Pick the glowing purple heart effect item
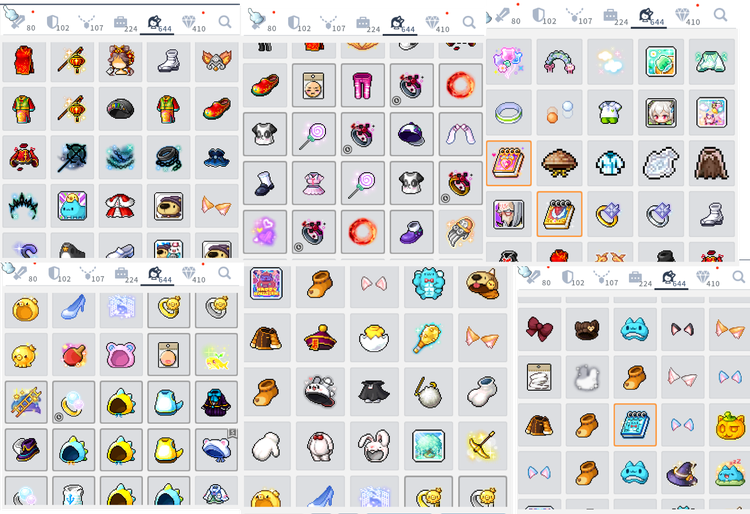 point(265,232)
